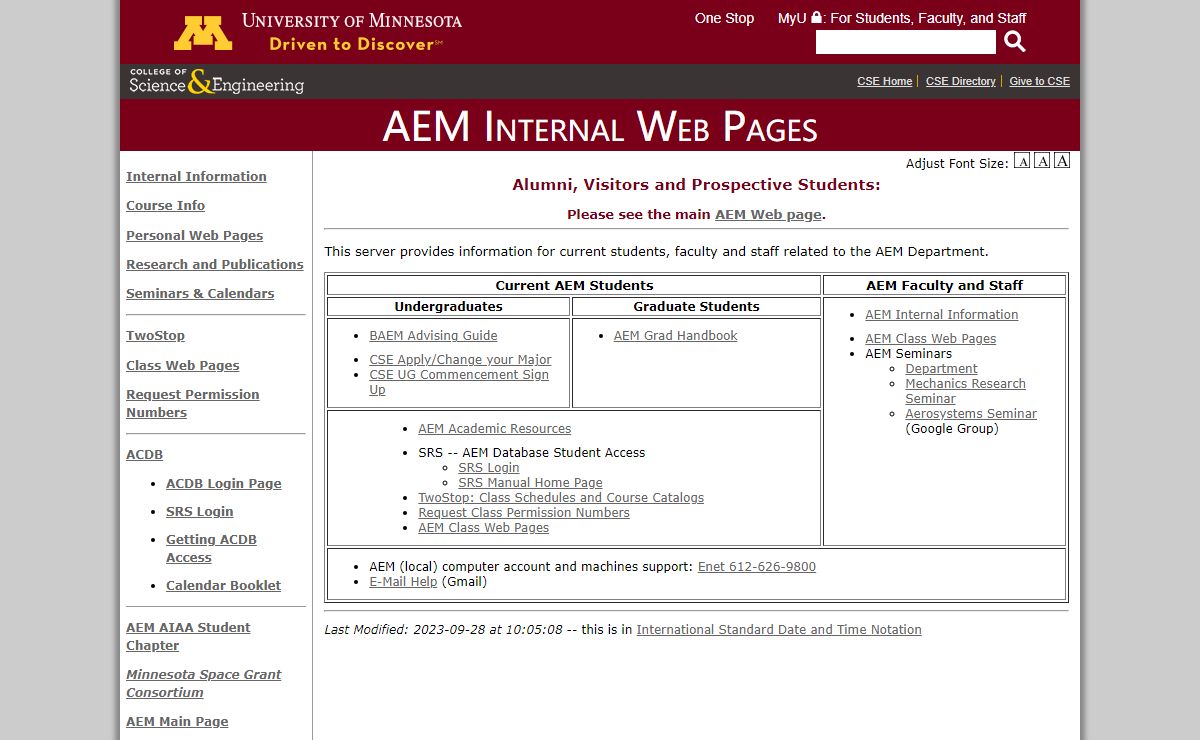Open BAEM Advising Guide
Image resolution: width=1200 pixels, height=740 pixels.
pos(433,336)
